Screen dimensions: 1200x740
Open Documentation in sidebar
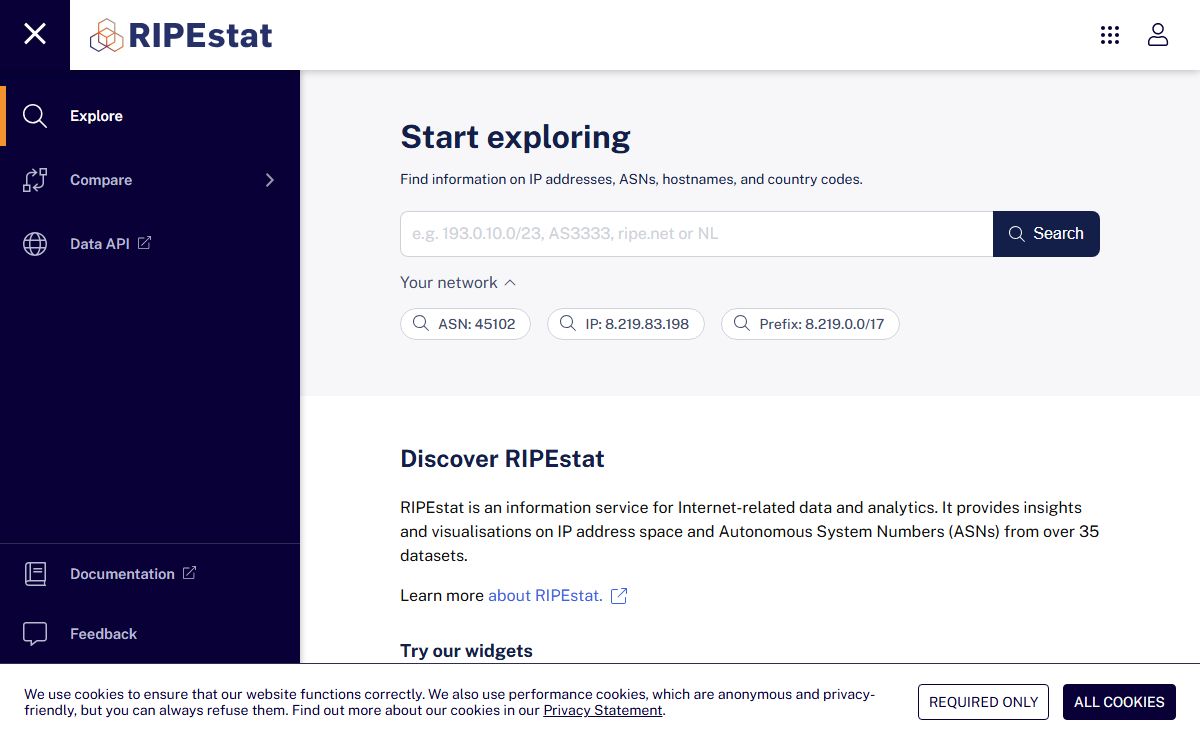(x=122, y=574)
